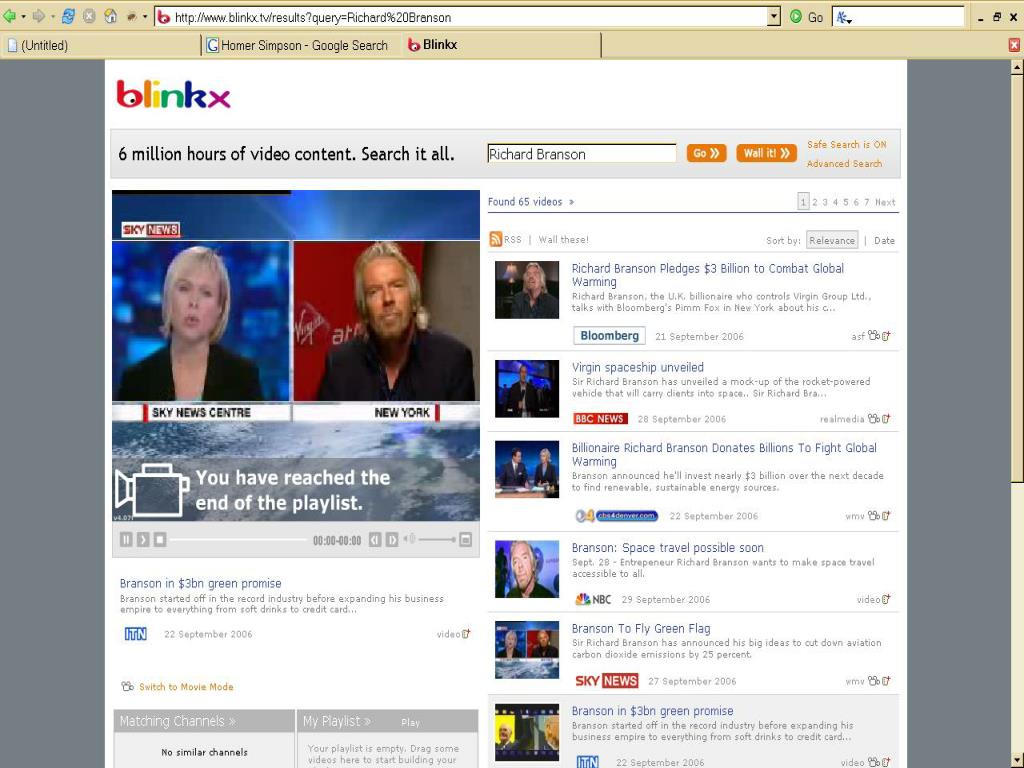Sort results by Date

tap(884, 240)
